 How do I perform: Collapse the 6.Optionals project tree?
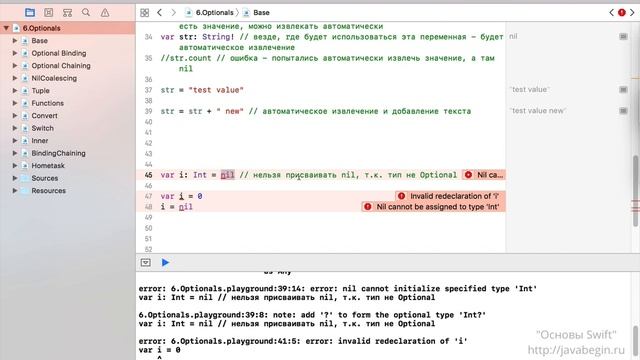point(6,28)
